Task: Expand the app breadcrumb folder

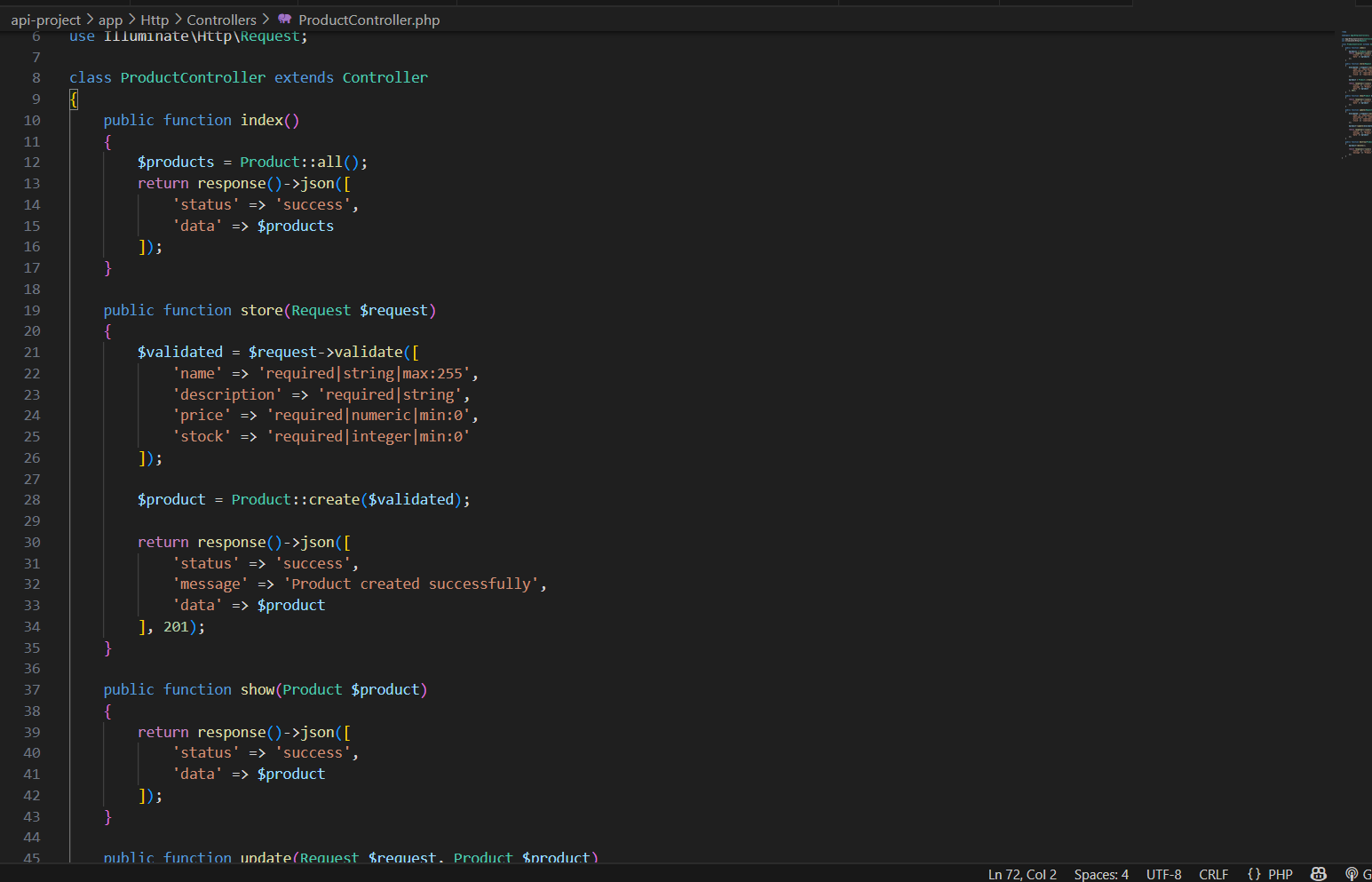Action: (x=110, y=20)
